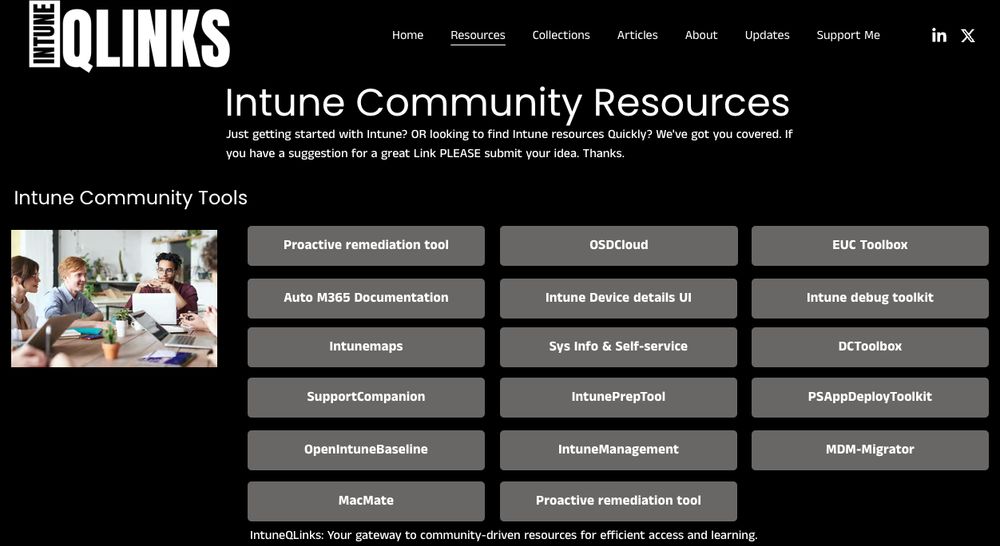This screenshot has height=546, width=1000.
Task: Open the IntunePrepTool button
Action: [619, 397]
